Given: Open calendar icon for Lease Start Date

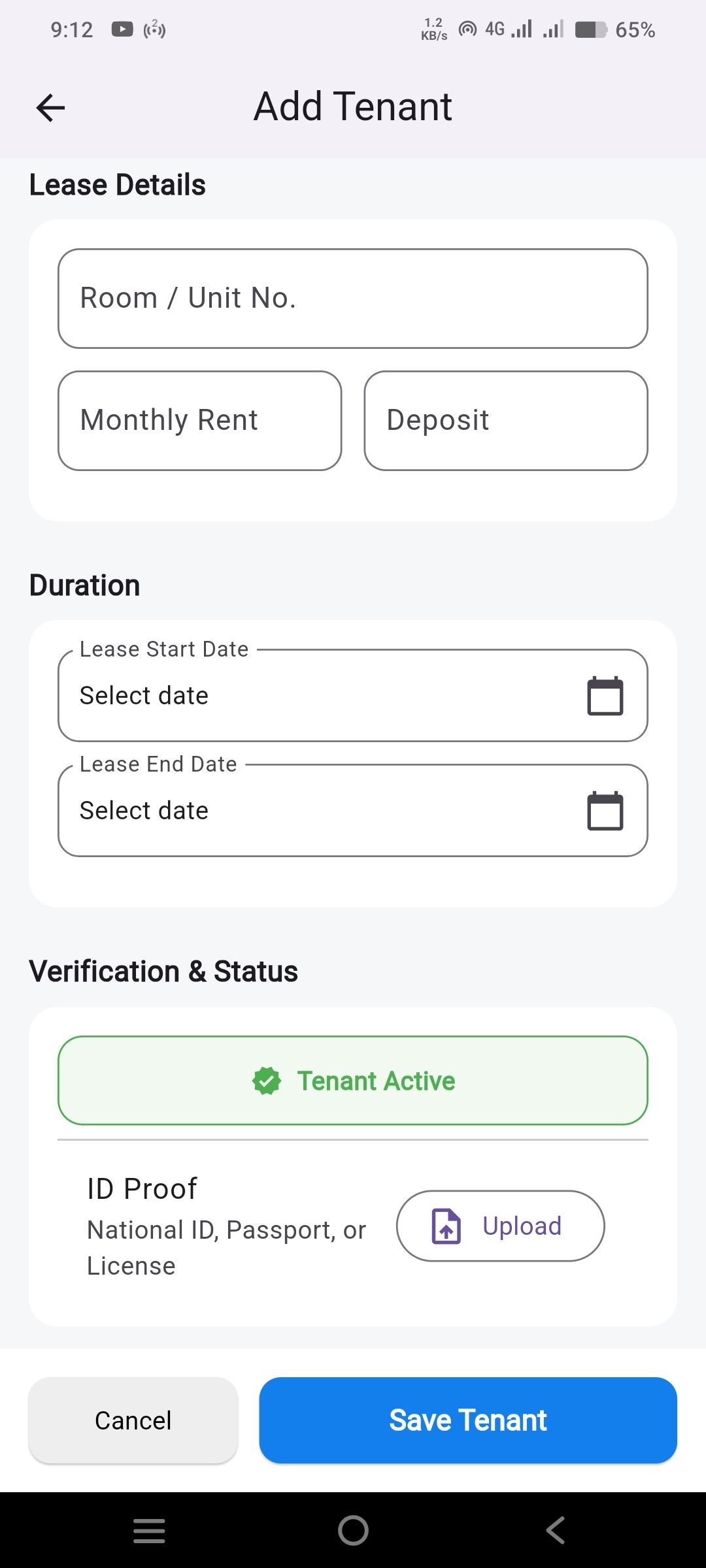Looking at the screenshot, I should click(x=605, y=696).
